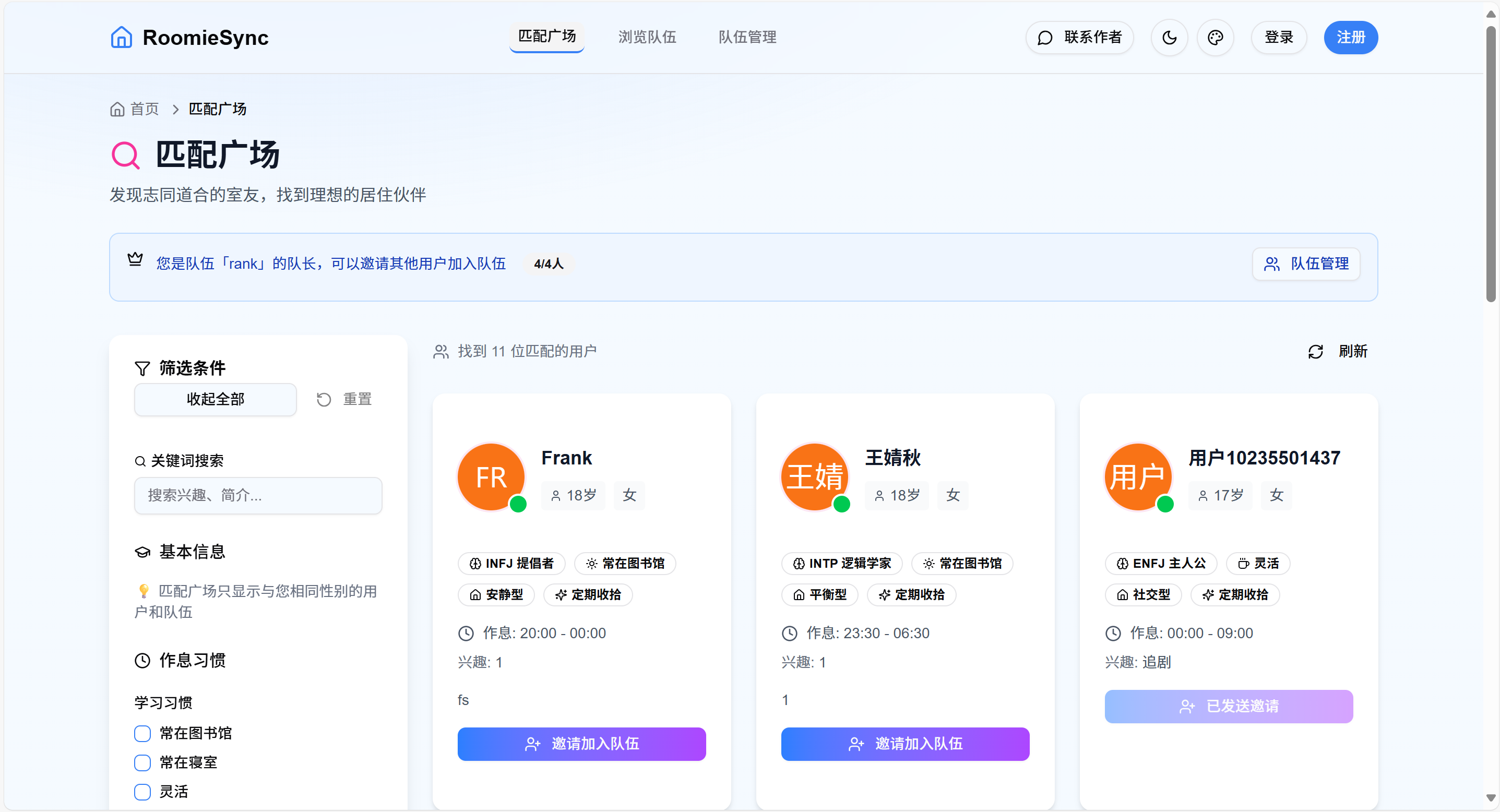The width and height of the screenshot is (1500, 812).
Task: Collapse the 基本信息 filter section
Action: tap(192, 551)
